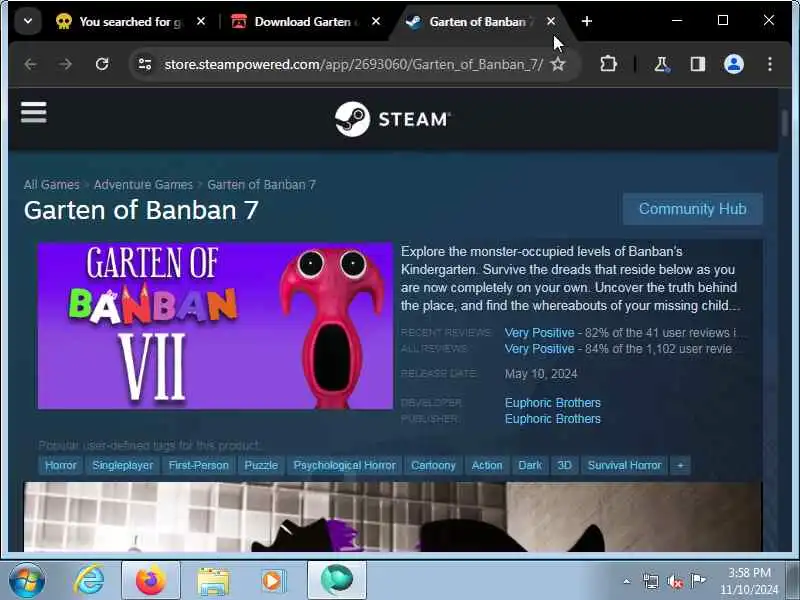Open the Chrome profile avatar
800x600 pixels.
(x=734, y=64)
